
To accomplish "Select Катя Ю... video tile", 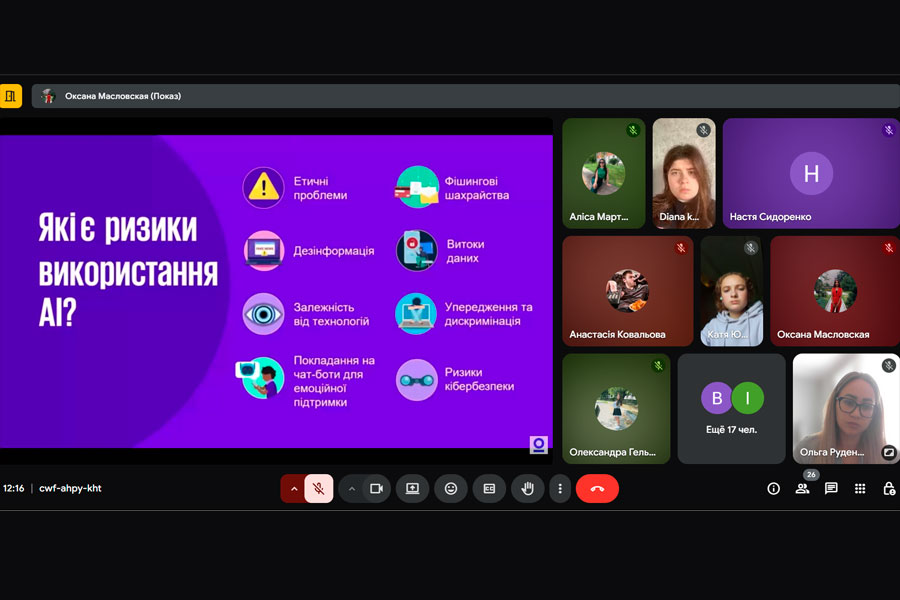I will click(732, 291).
